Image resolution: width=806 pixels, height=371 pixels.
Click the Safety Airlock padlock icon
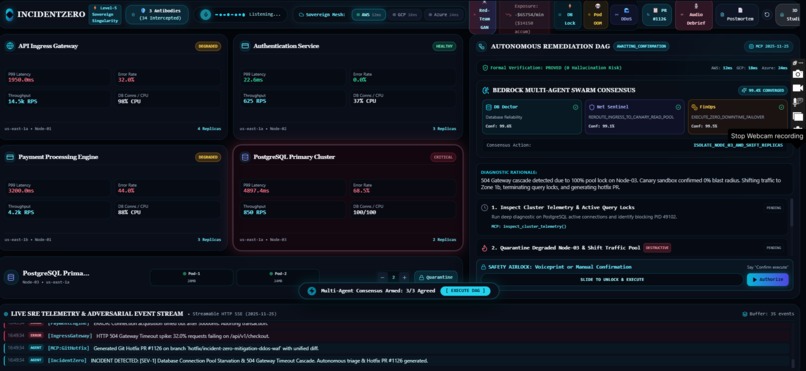pyautogui.click(x=483, y=267)
